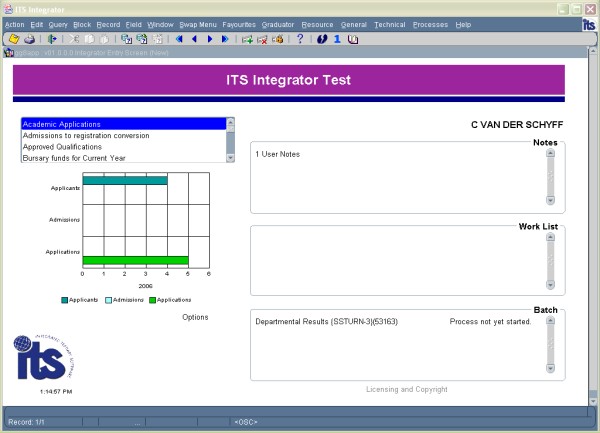This screenshot has height=433, width=600.
Task: Click the question mark Help icon
Action: click(300, 39)
